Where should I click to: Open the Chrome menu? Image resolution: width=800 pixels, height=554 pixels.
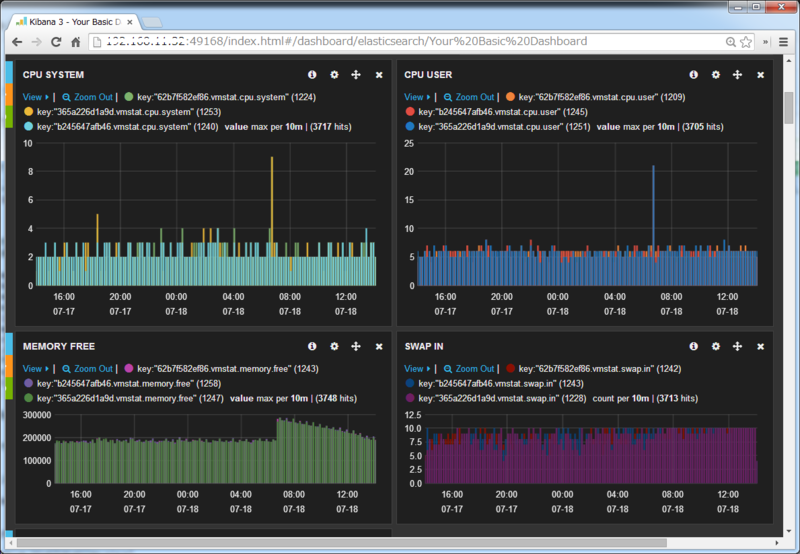pos(784,42)
